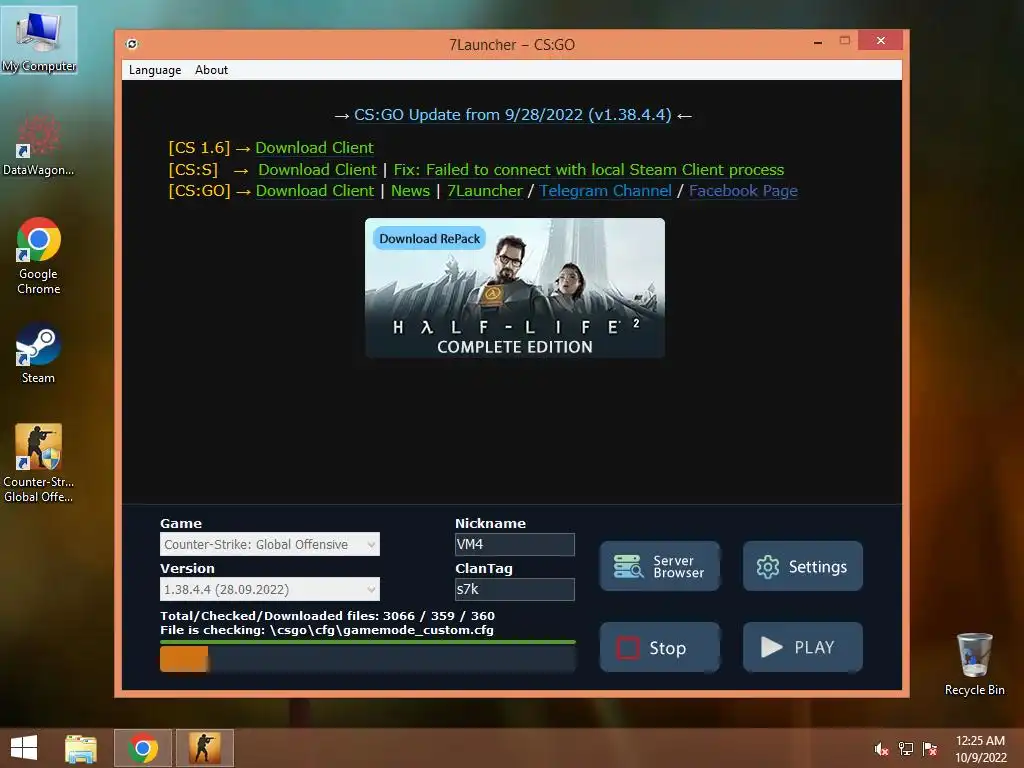This screenshot has width=1024, height=768.
Task: Minimize the 7Launcher window
Action: (818, 42)
